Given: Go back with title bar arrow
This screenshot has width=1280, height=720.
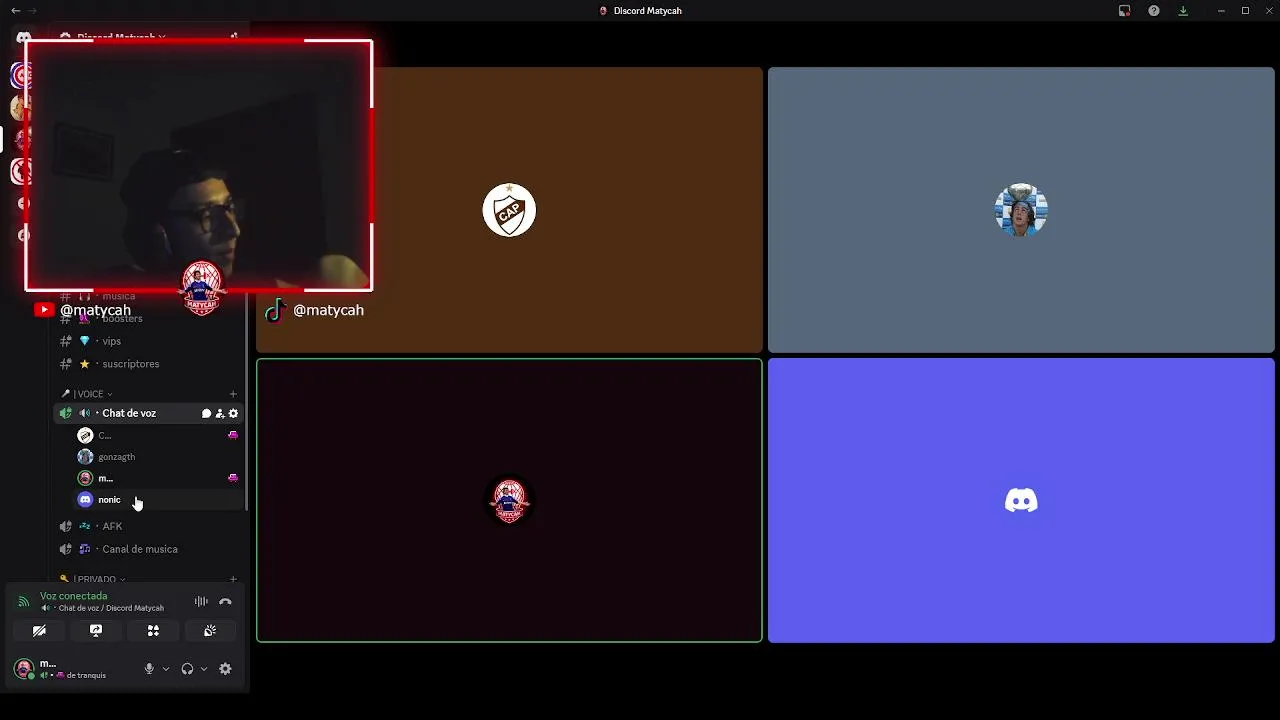Looking at the screenshot, I should (x=15, y=10).
